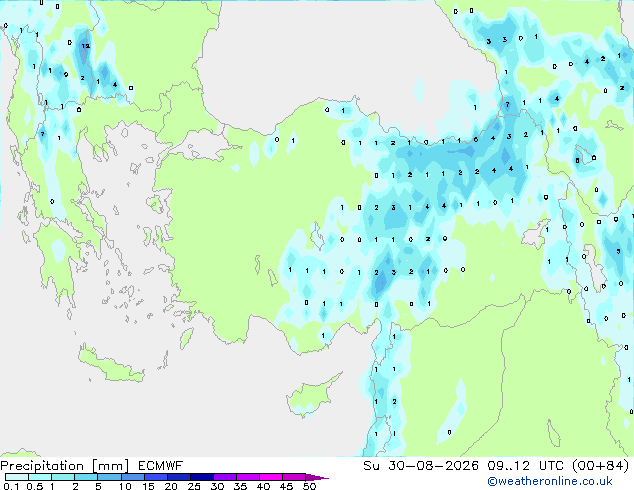Click the 20–25 mm dark blue legend swatch

178,477
